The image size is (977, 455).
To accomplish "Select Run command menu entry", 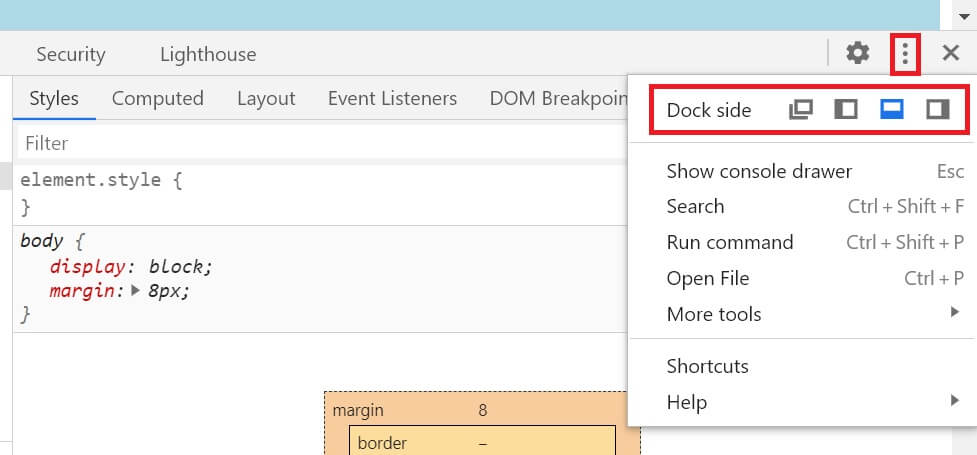I will point(729,242).
